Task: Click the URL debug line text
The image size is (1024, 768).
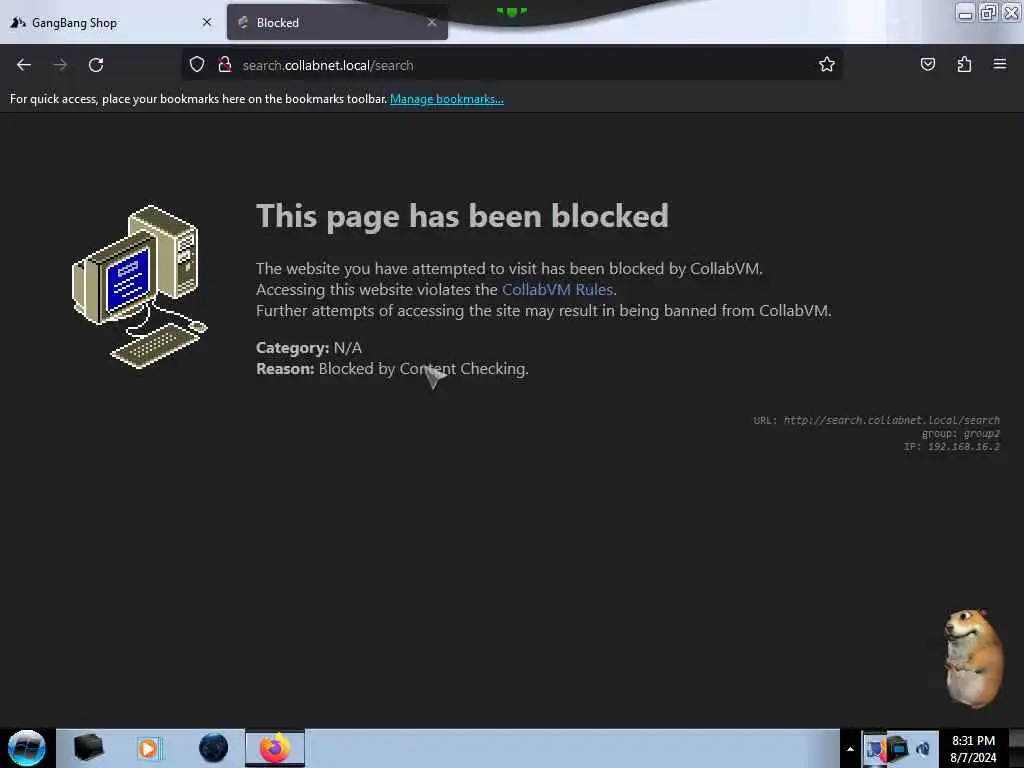Action: tap(876, 420)
